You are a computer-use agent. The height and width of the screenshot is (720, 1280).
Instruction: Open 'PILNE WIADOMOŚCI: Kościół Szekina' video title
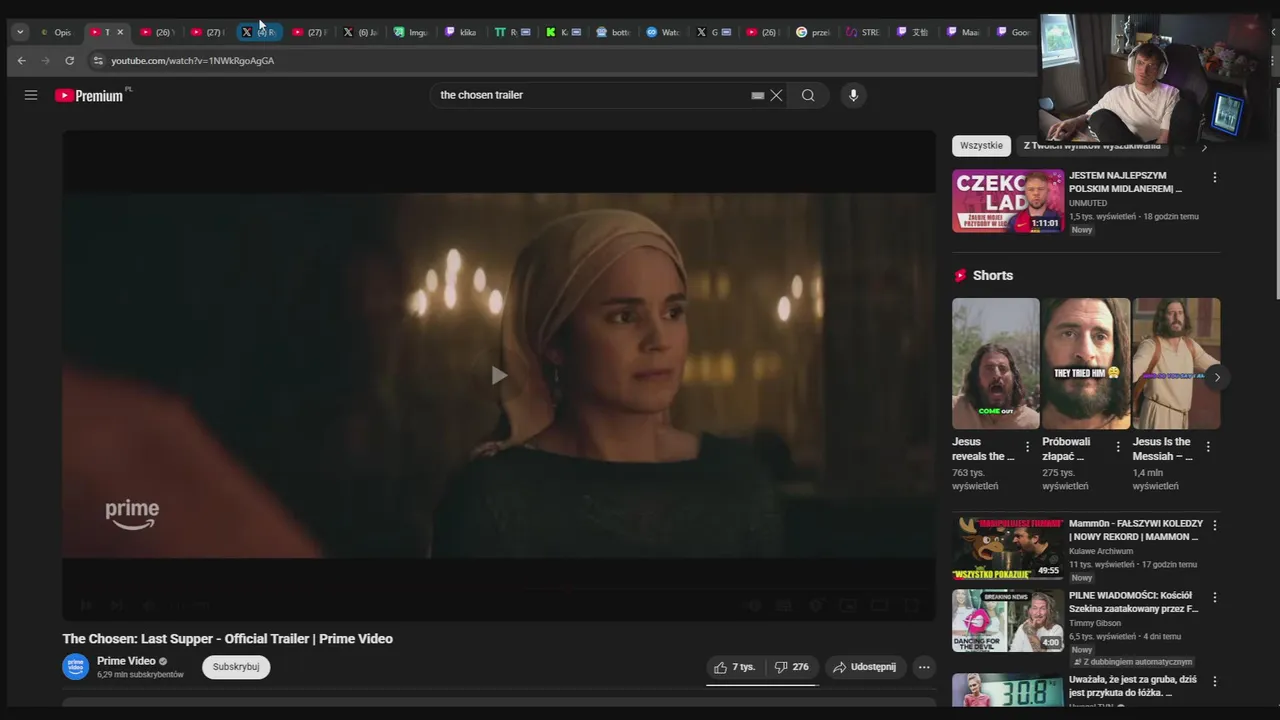1133,602
